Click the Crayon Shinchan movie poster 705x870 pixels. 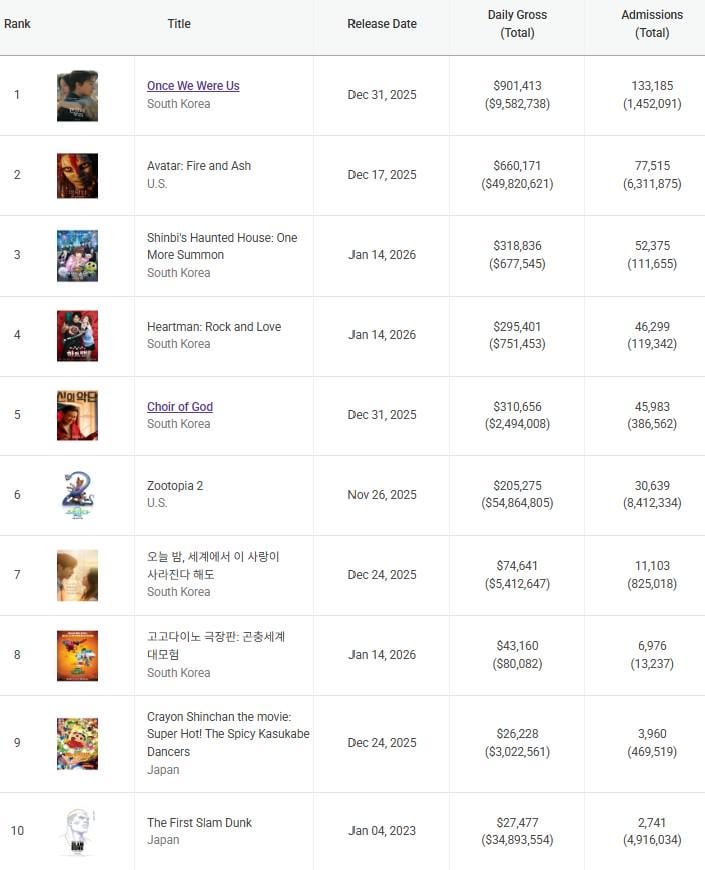click(77, 743)
